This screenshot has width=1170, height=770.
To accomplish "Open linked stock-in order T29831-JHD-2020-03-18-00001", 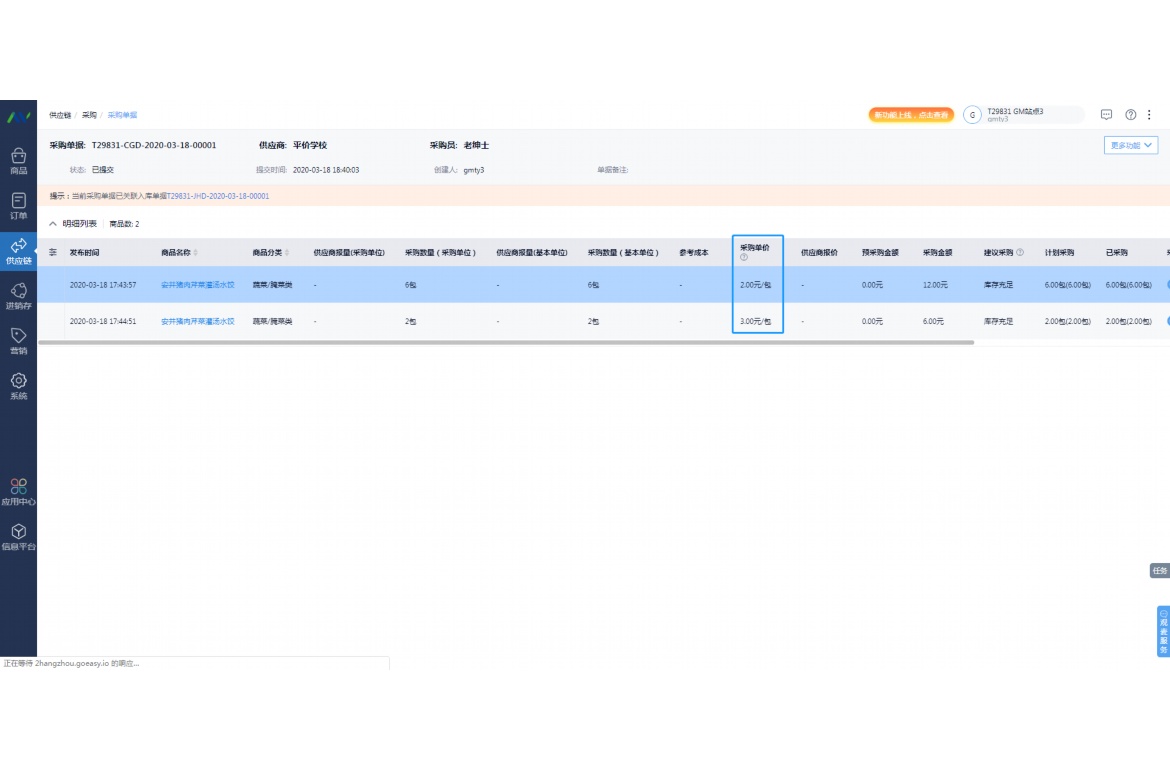I will pyautogui.click(x=217, y=196).
